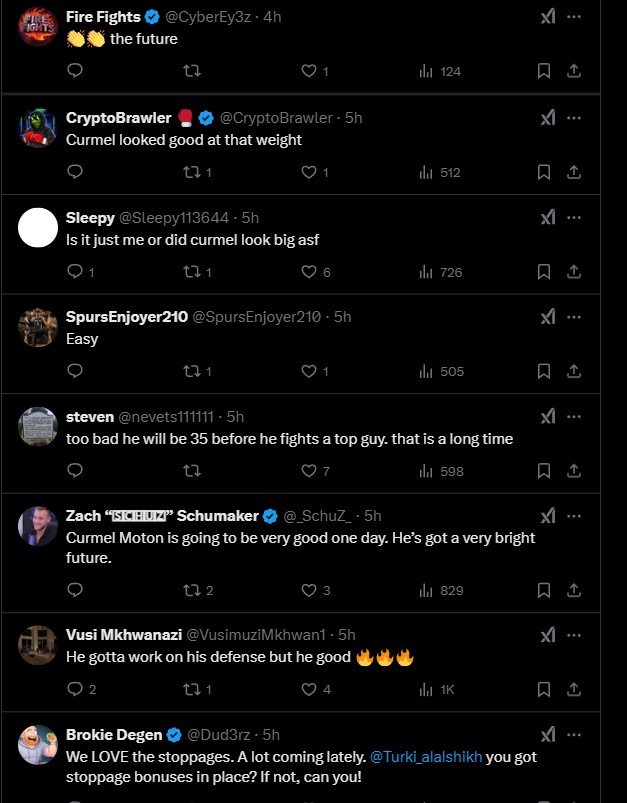Open the reply composer on CryptoBrawler's tweet
Image resolution: width=627 pixels, height=803 pixels.
click(x=75, y=171)
